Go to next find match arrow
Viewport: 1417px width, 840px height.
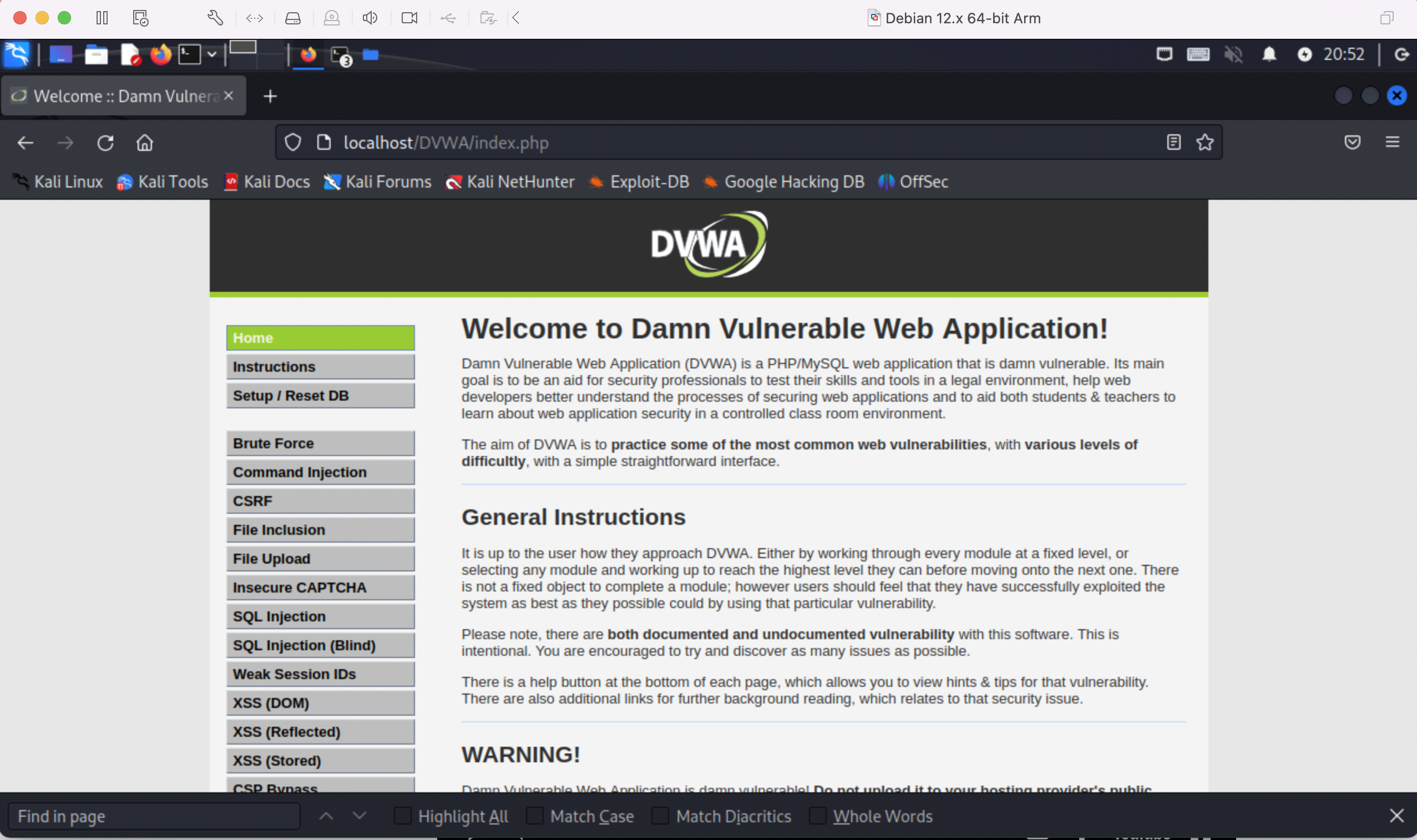click(360, 816)
